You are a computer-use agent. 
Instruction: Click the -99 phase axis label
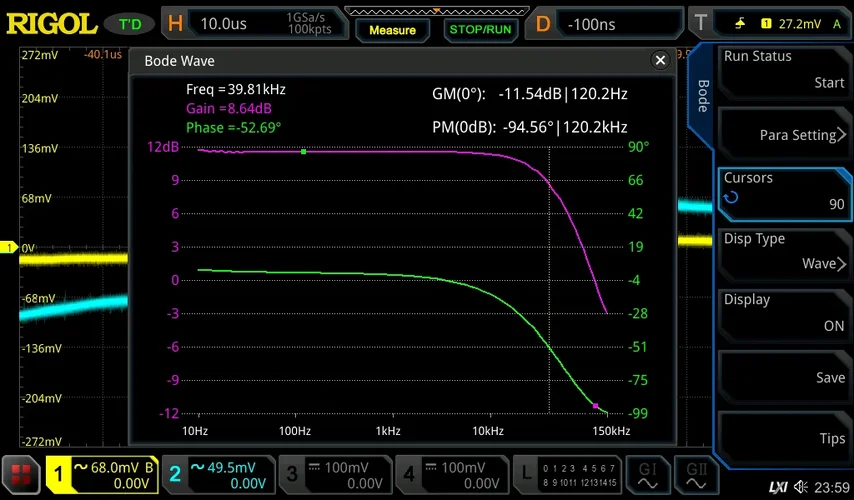pos(638,413)
